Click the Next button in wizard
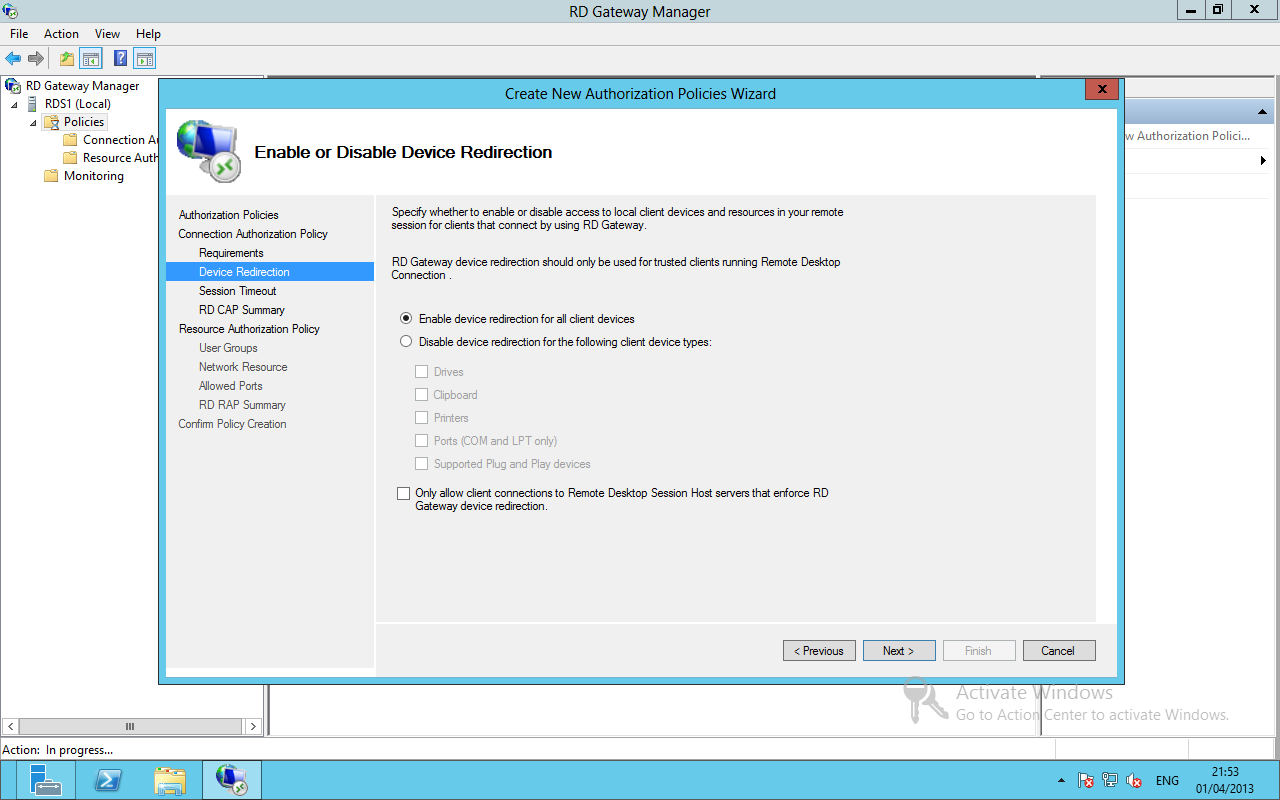This screenshot has height=800, width=1280. point(899,651)
